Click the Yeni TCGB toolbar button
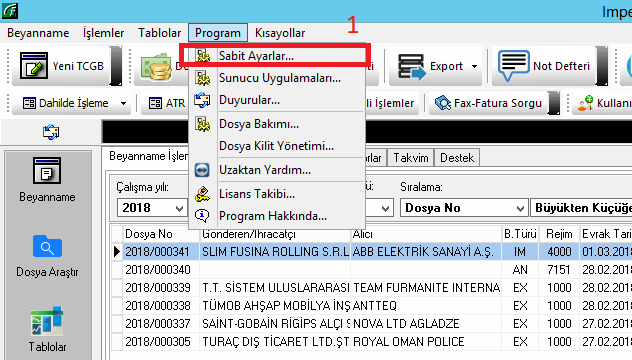The image size is (632, 360). coord(62,66)
